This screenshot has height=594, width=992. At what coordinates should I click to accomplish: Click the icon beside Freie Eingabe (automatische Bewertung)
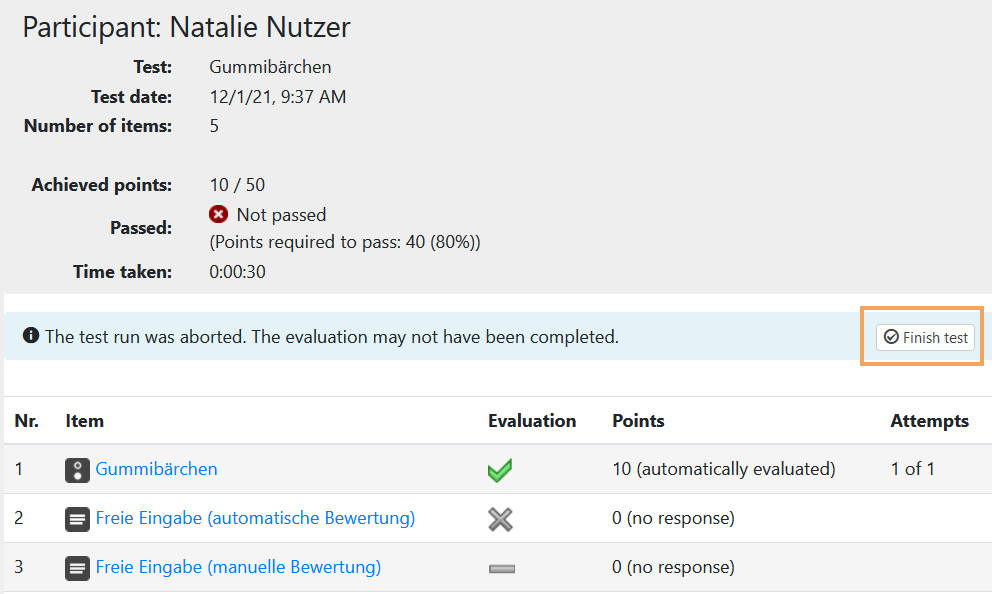coord(78,519)
